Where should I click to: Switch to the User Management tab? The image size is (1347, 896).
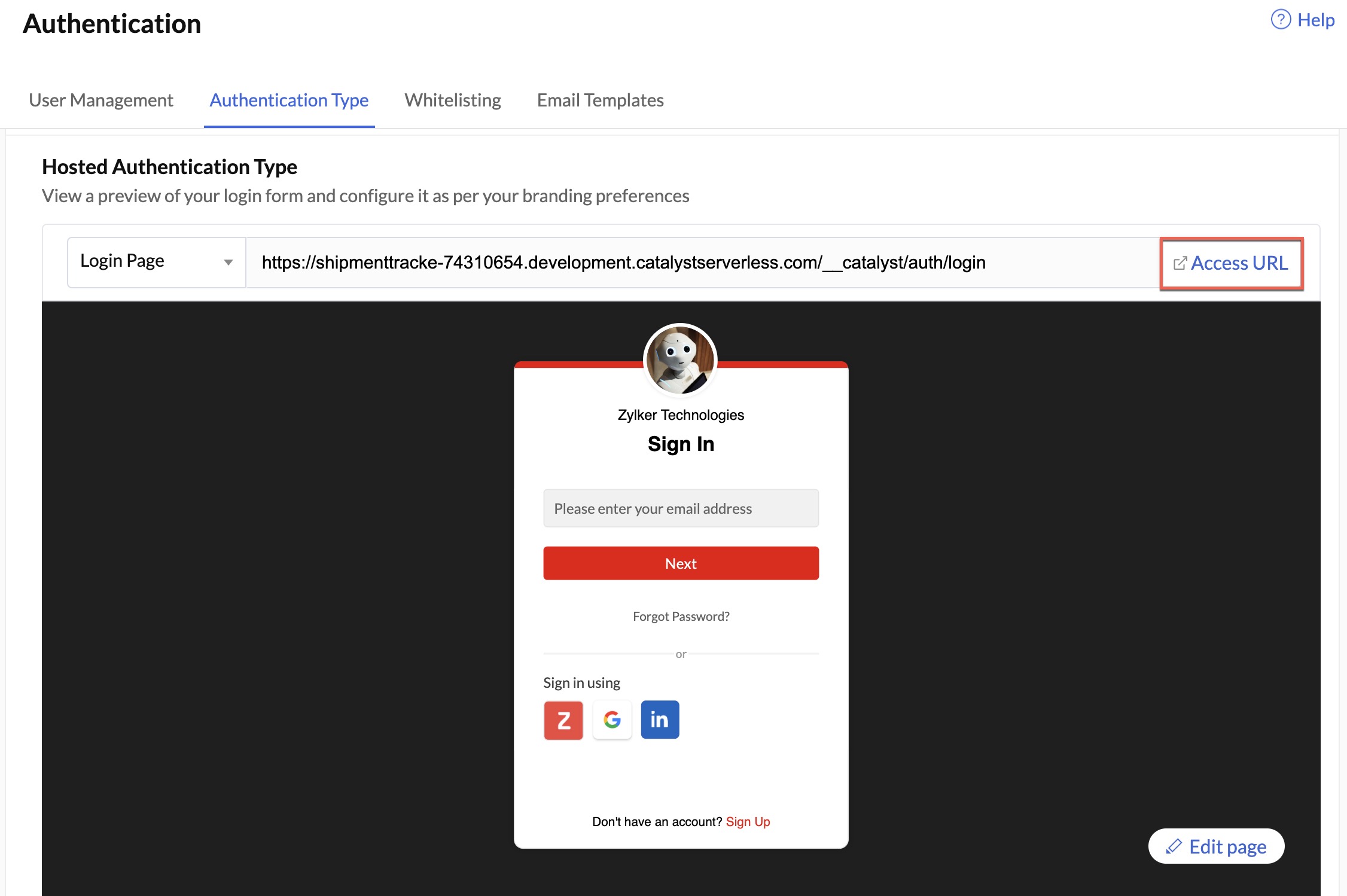[x=99, y=99]
